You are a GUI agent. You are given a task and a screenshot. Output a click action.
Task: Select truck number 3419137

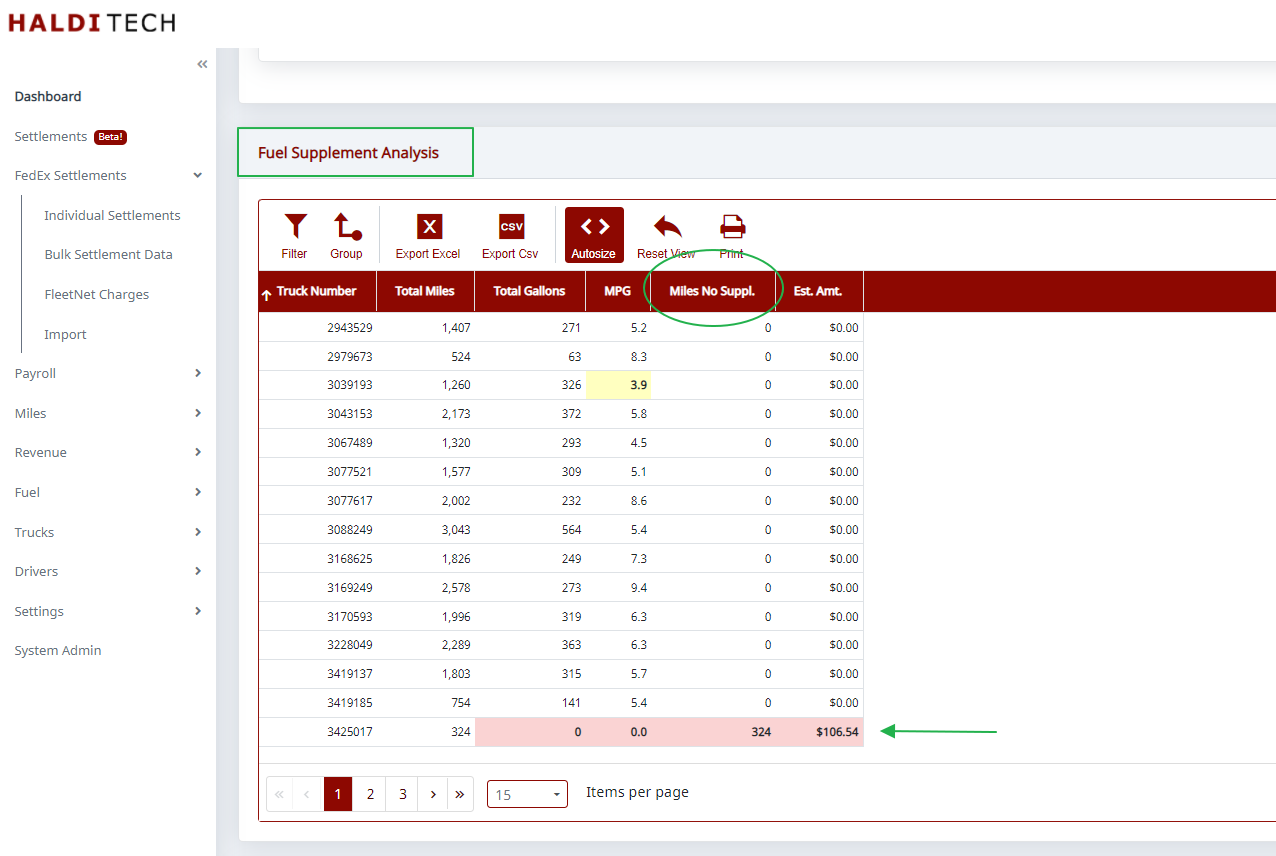coord(350,674)
